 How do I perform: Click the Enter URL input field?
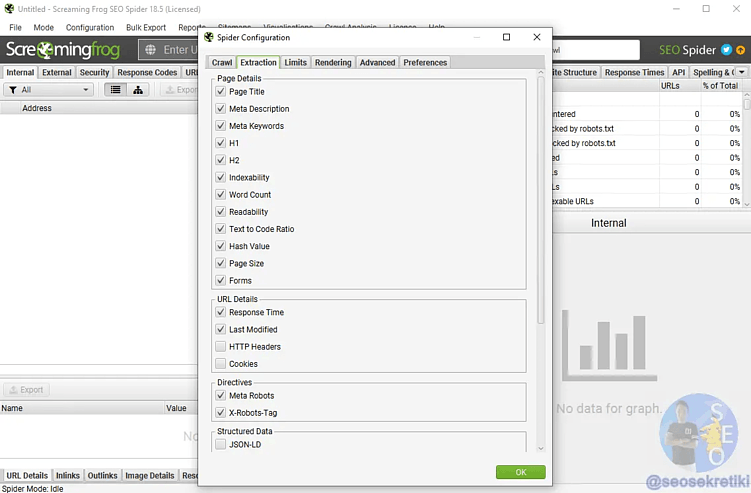point(169,50)
